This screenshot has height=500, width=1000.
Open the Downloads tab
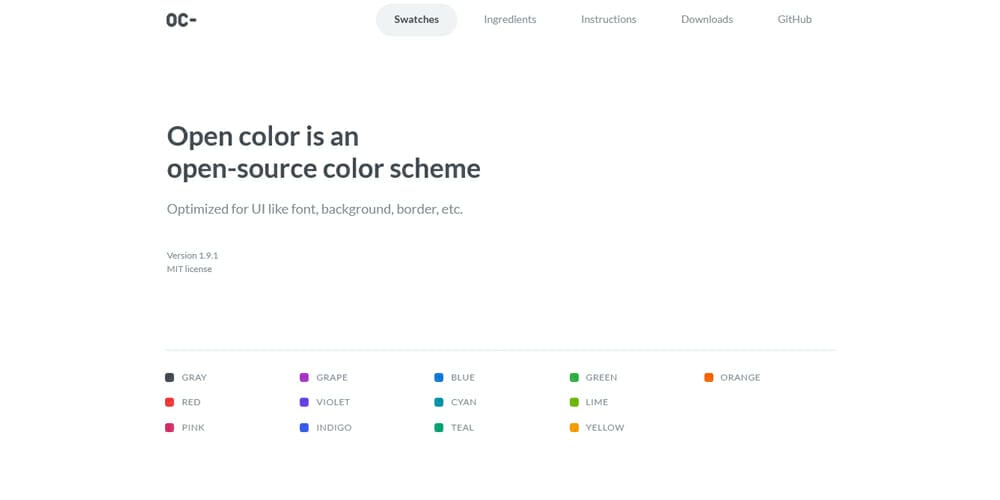707,20
